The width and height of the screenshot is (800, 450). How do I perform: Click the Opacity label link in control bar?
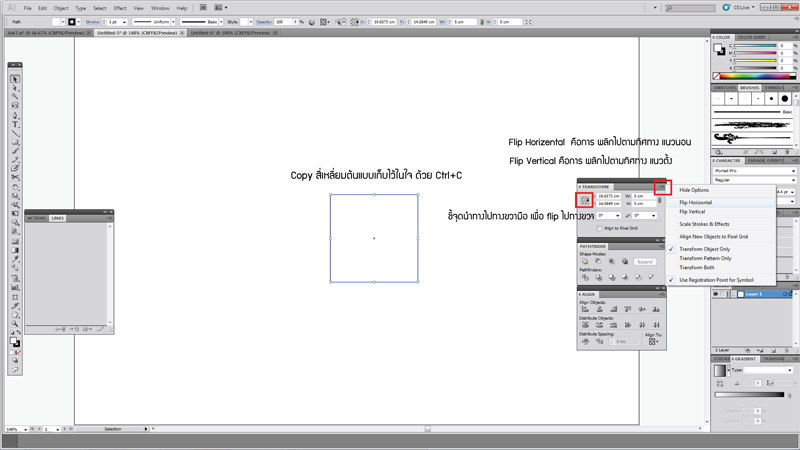264,22
